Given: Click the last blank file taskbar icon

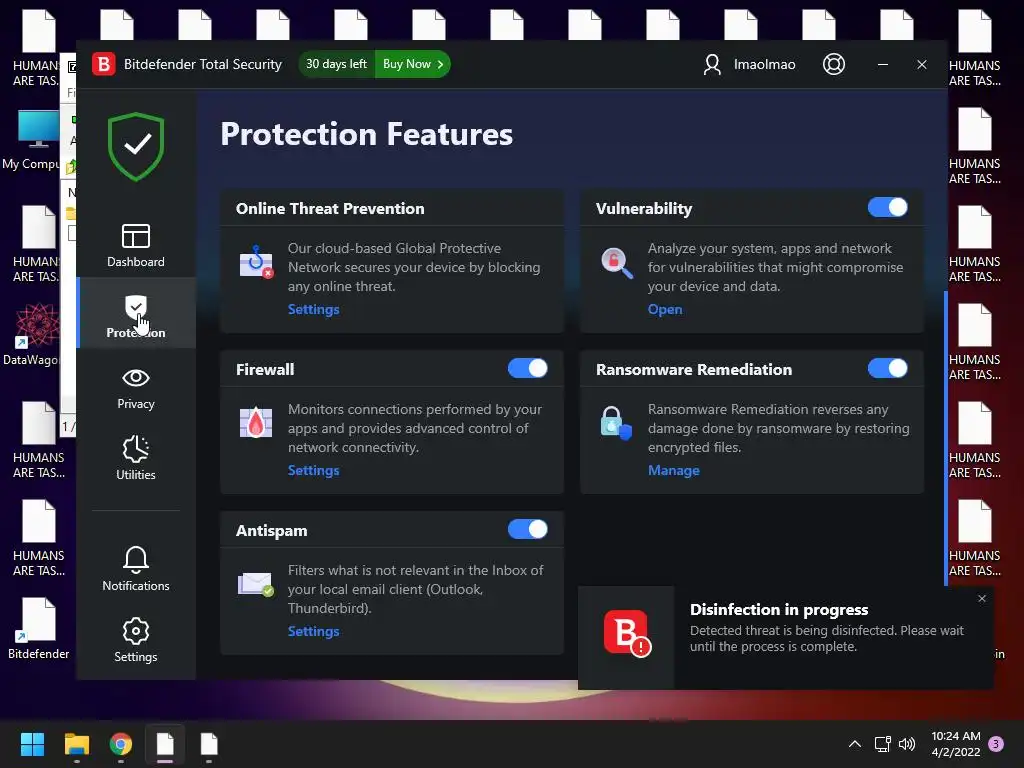Looking at the screenshot, I should (x=209, y=744).
